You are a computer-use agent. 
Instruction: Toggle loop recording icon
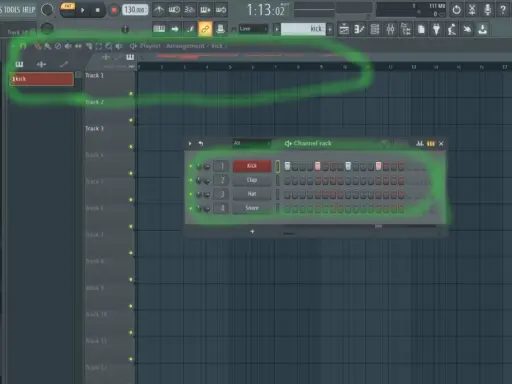point(221,10)
